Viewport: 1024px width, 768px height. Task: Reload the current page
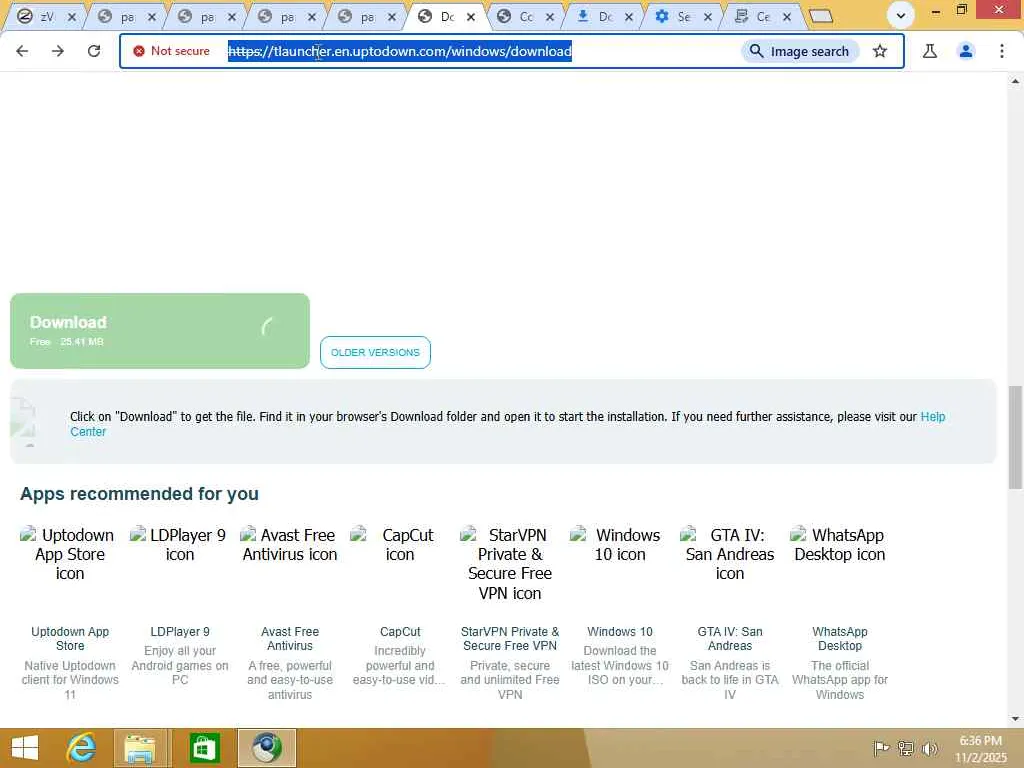click(94, 51)
